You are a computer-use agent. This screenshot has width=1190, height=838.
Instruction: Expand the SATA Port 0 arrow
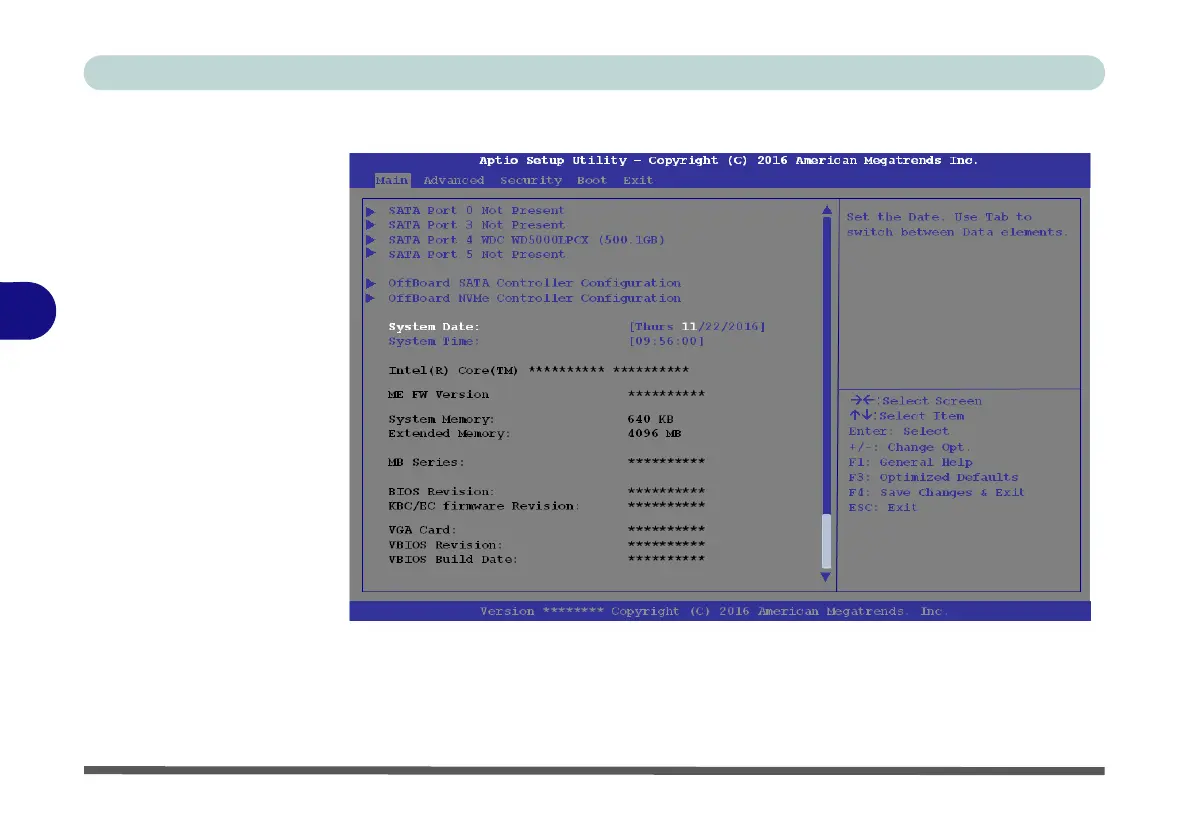point(370,211)
